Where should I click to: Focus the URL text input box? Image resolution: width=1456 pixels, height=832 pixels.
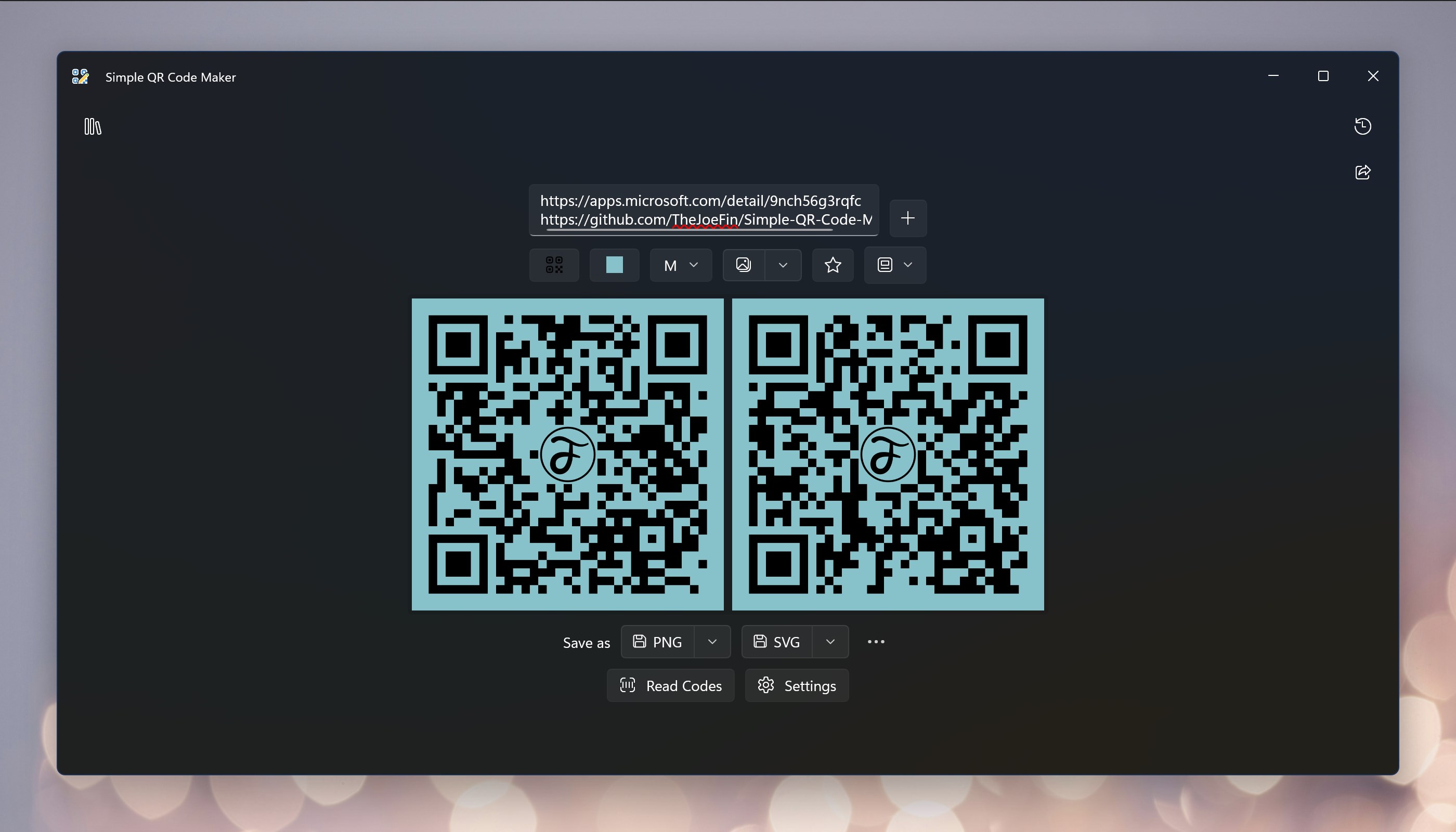[704, 210]
